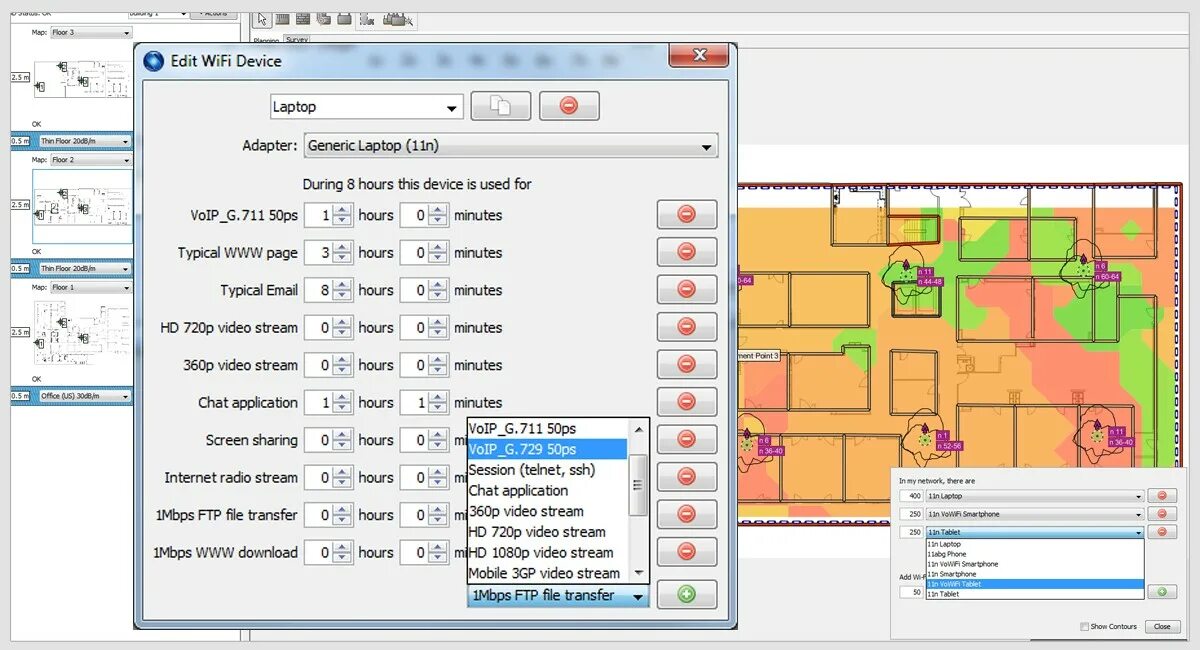Open the 11n VoWiFi Smartphone dropdown

1034,514
